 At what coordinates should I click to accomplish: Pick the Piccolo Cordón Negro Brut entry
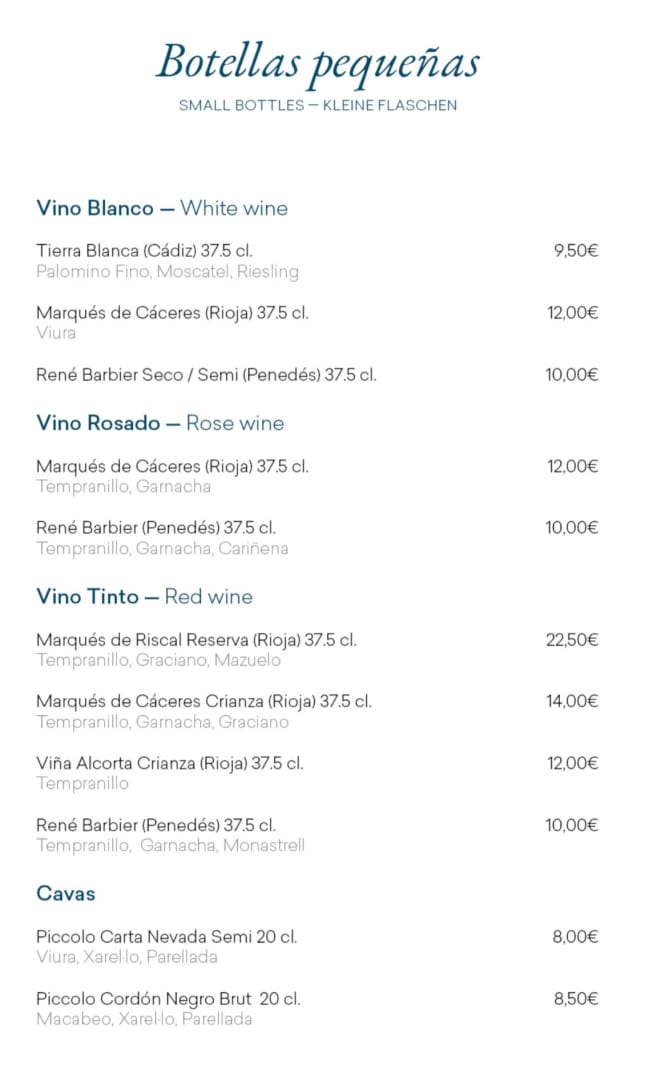[x=168, y=1000]
